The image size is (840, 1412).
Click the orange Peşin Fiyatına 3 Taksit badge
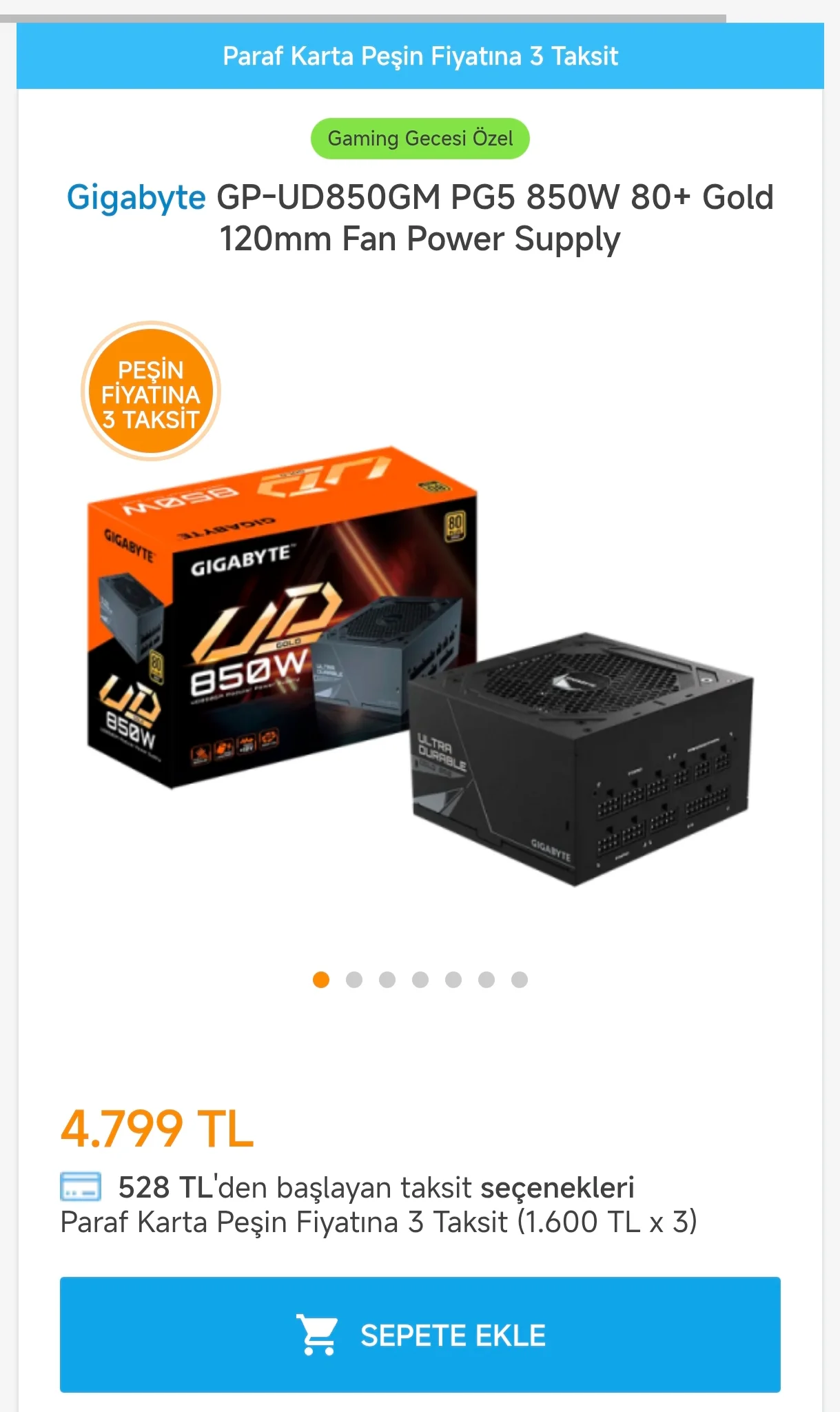[x=150, y=391]
